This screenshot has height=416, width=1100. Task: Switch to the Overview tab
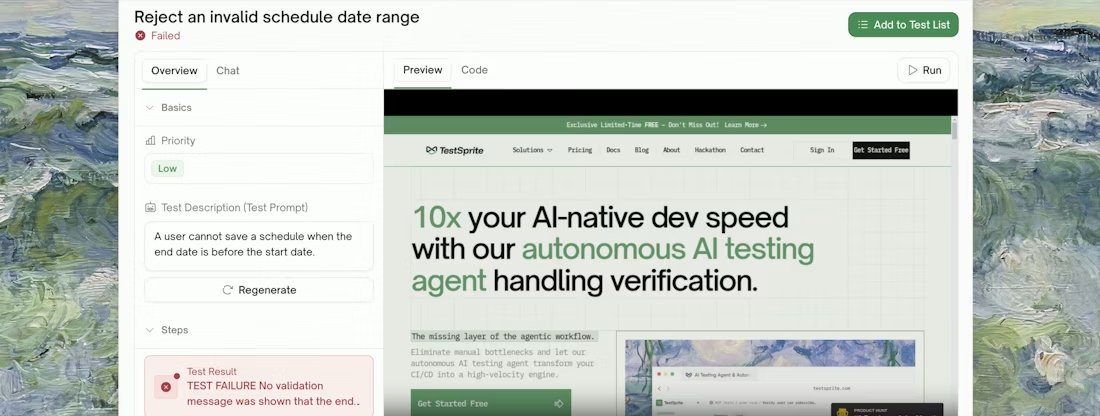pyautogui.click(x=174, y=70)
